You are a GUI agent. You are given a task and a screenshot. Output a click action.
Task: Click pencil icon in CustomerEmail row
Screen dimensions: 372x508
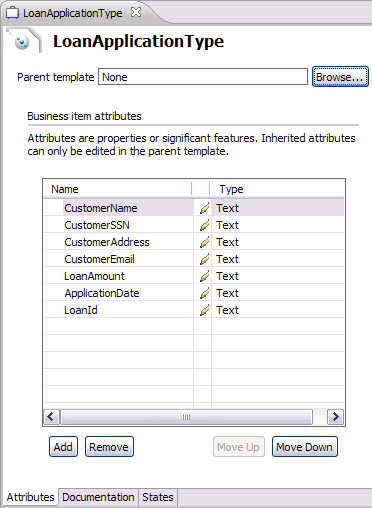pos(204,259)
